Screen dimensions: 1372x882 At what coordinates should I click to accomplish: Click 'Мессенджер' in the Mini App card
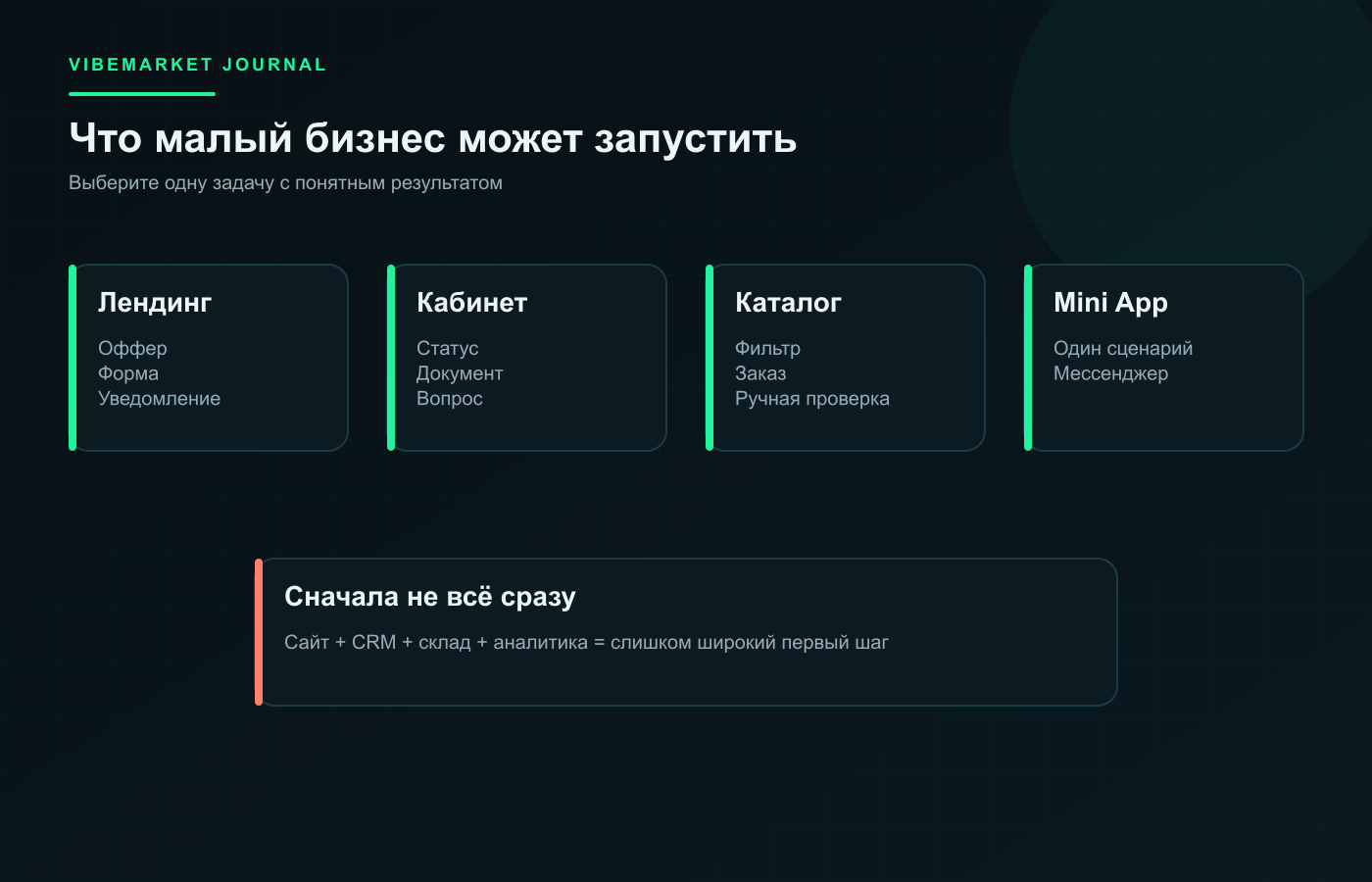point(1110,373)
